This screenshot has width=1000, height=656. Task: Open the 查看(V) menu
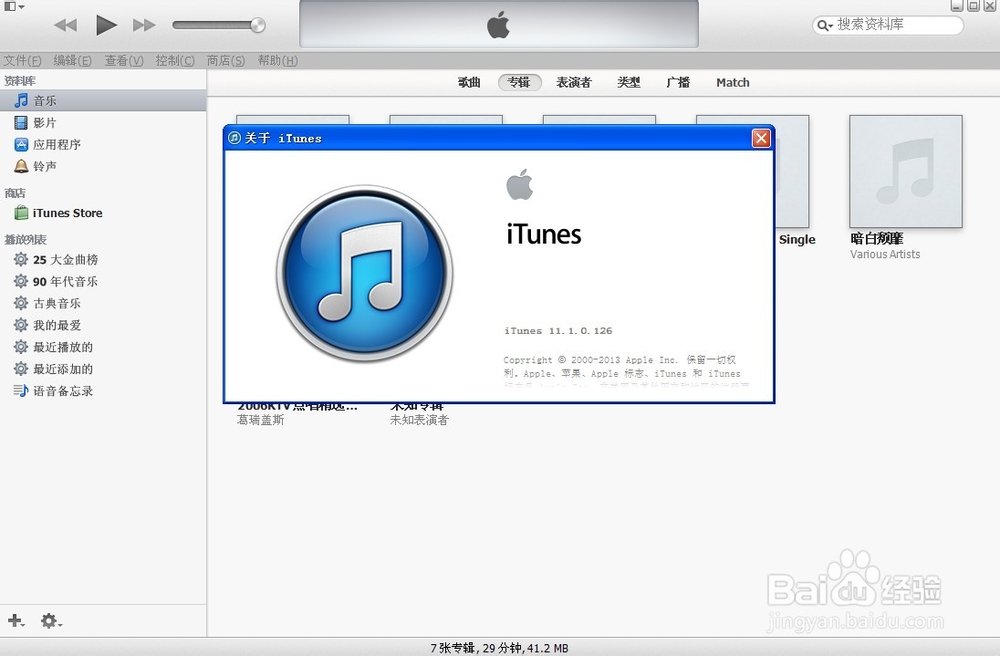click(124, 61)
